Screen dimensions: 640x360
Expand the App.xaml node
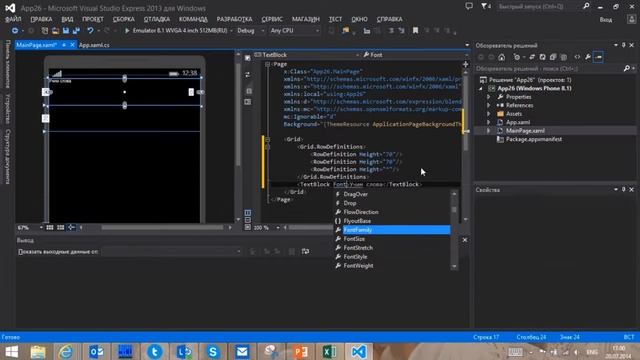(x=489, y=122)
